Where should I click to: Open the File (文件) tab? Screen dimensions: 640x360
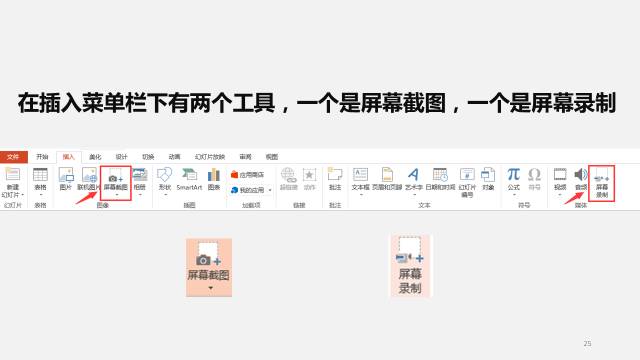click(13, 157)
